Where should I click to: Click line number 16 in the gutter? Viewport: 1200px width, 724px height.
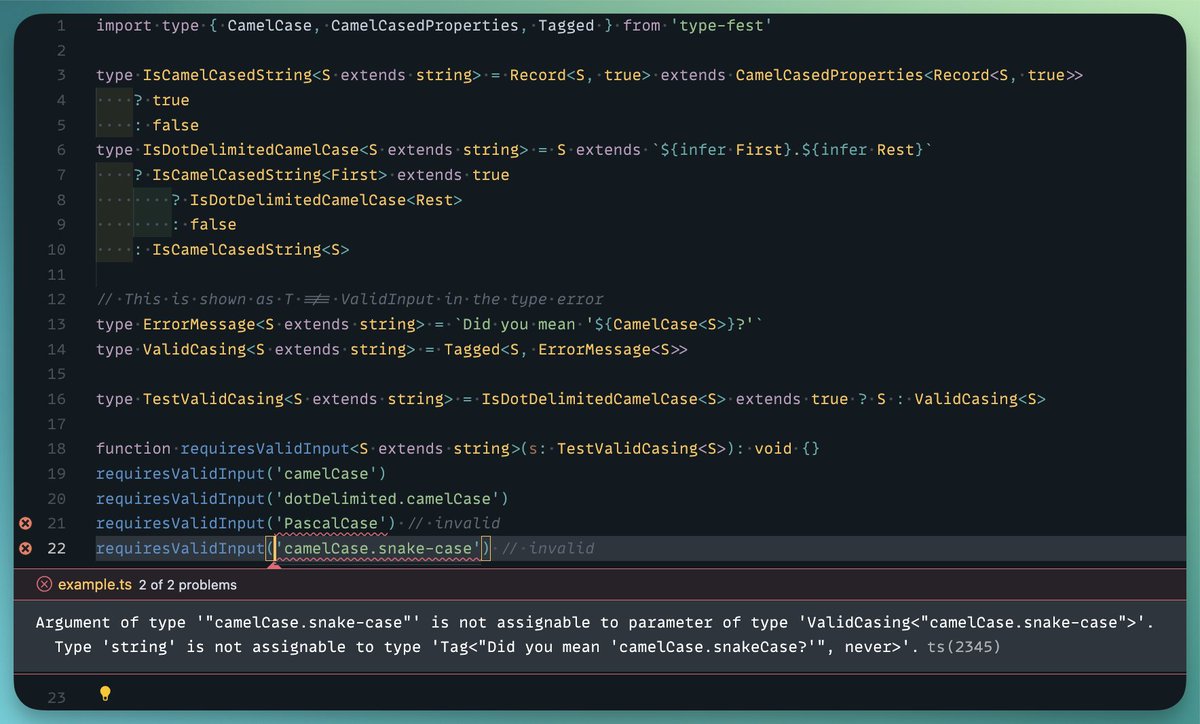pos(56,398)
